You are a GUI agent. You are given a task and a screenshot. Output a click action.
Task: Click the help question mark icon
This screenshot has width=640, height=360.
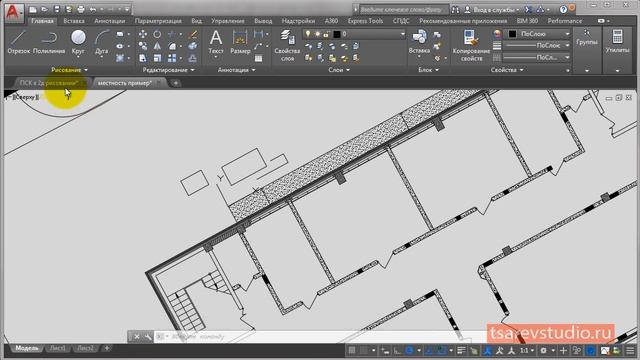pyautogui.click(x=563, y=9)
